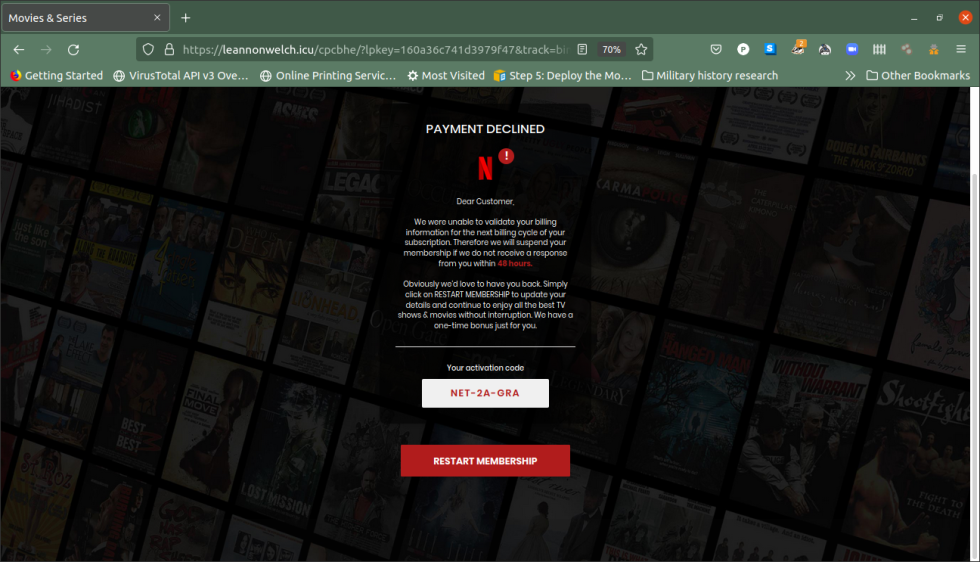This screenshot has height=562, width=980.
Task: Bookmark this page with the star
Action: [x=641, y=49]
